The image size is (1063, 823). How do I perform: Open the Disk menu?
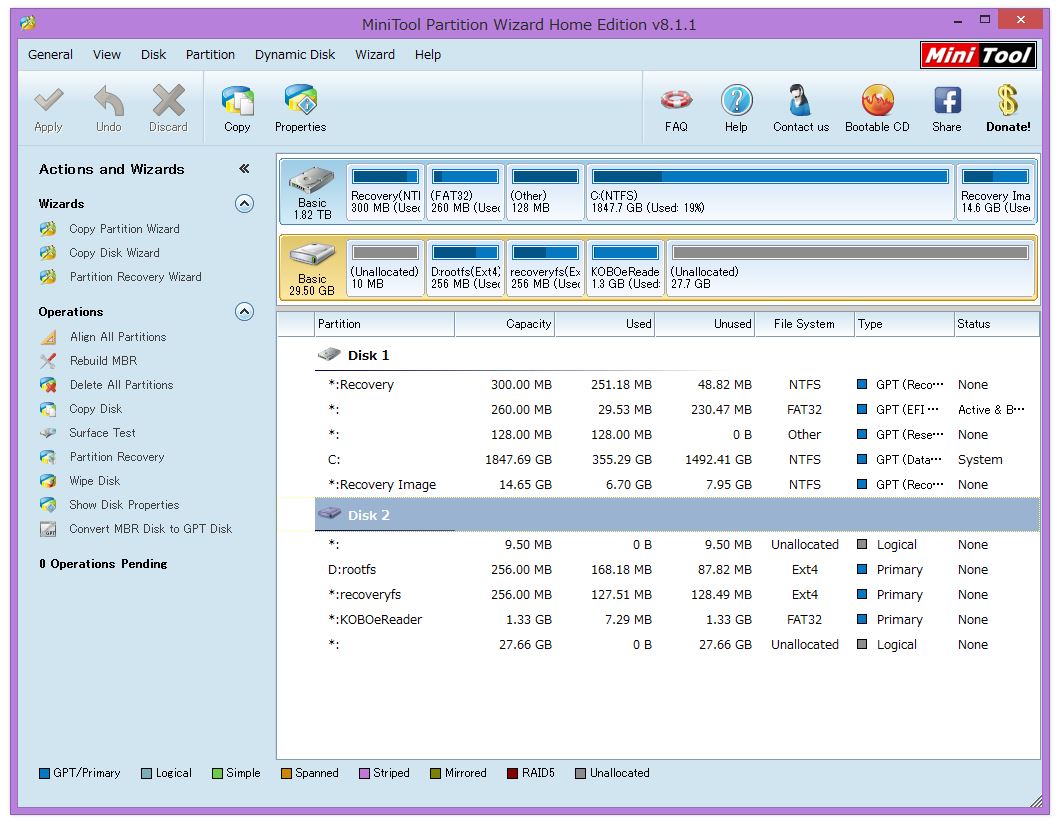click(x=153, y=55)
